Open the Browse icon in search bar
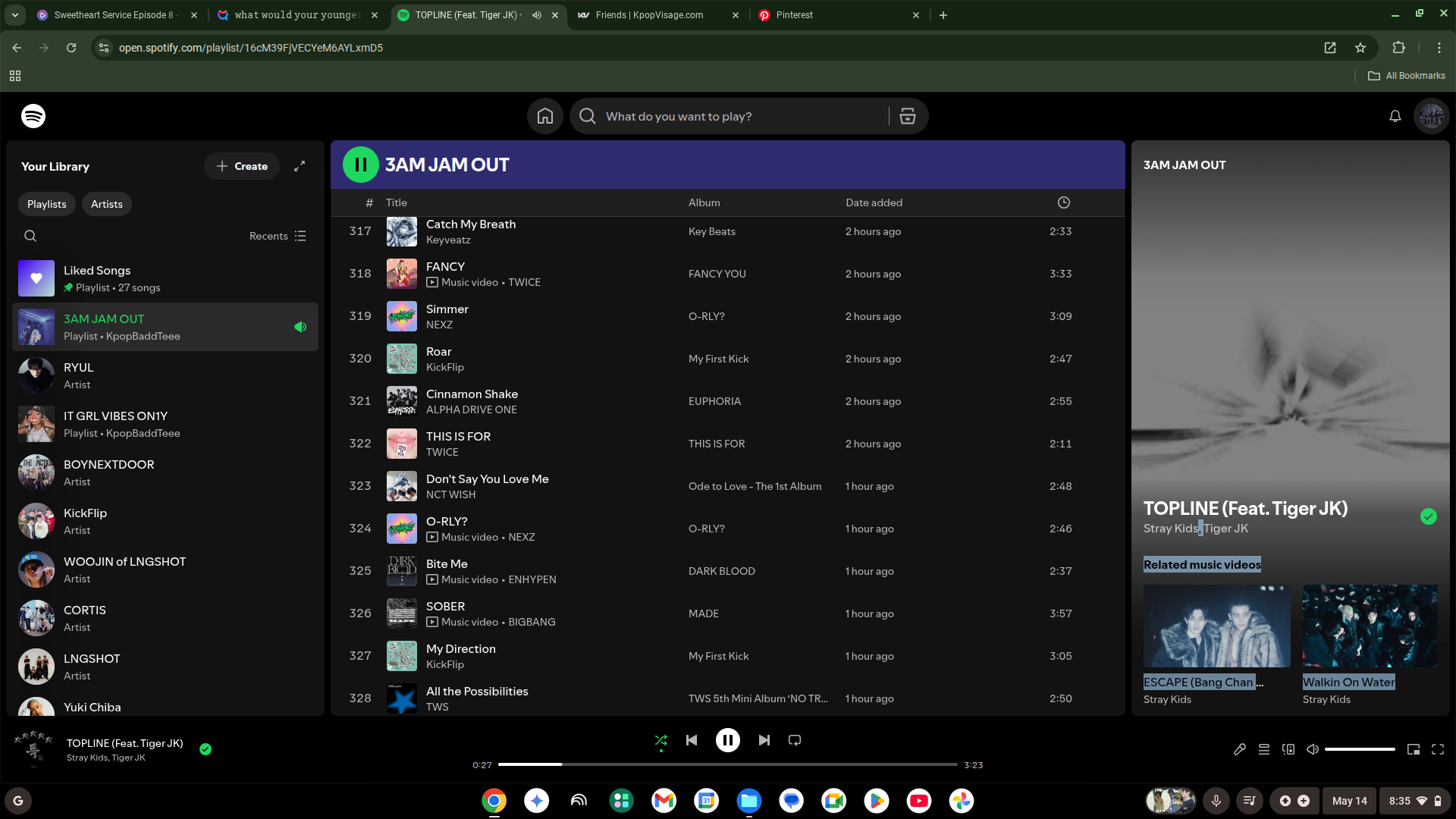 (x=908, y=116)
